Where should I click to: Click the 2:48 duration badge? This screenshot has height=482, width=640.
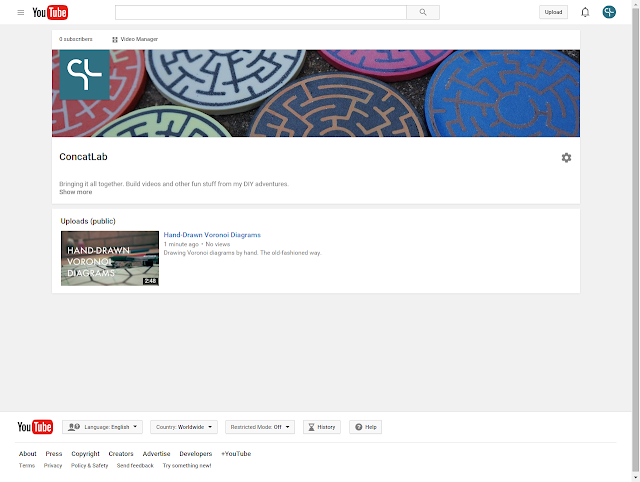(150, 281)
